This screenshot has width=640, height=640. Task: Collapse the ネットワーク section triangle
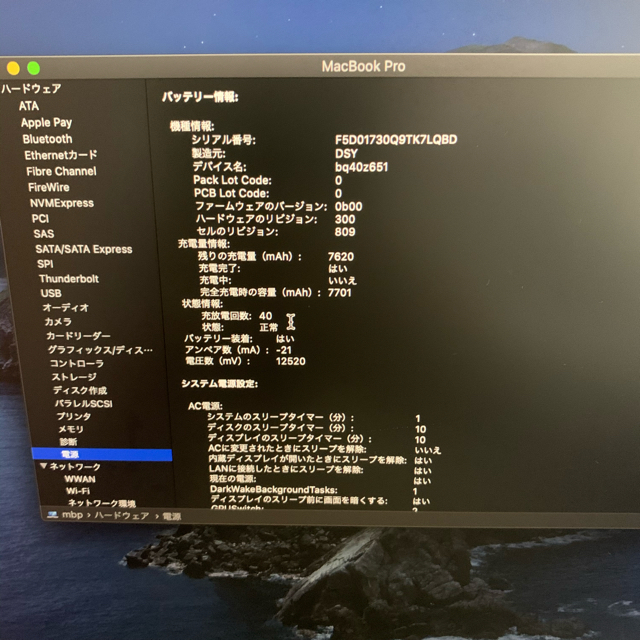(x=43, y=466)
